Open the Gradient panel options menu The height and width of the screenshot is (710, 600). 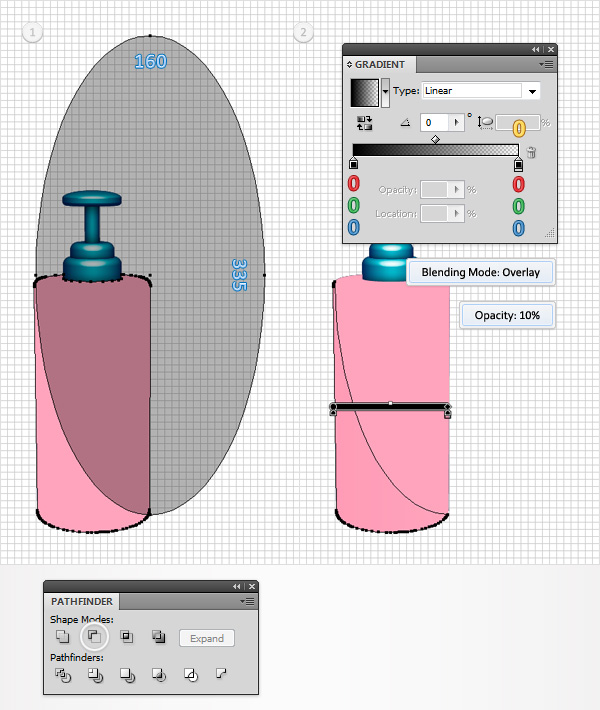(547, 65)
